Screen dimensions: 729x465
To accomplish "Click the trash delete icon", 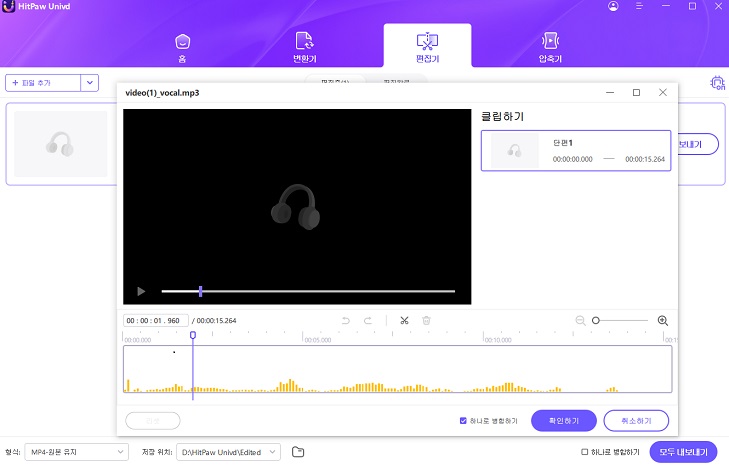I will (x=426, y=321).
